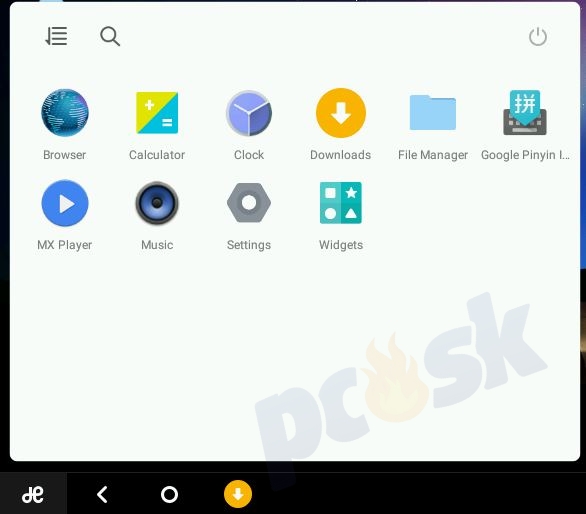The height and width of the screenshot is (514, 586).
Task: Tap the home circle button in taskbar
Action: [x=169, y=494]
